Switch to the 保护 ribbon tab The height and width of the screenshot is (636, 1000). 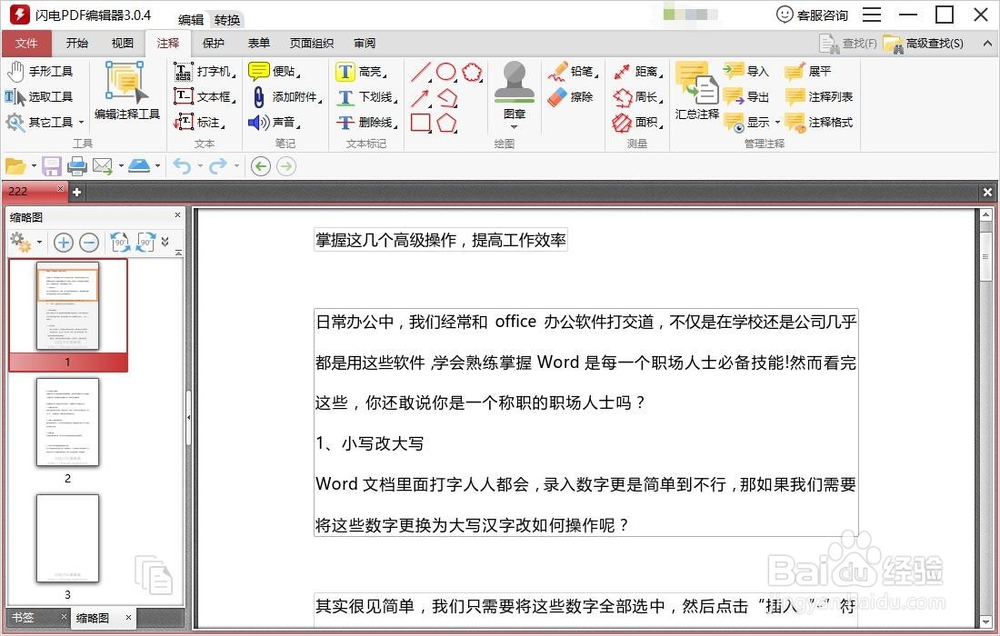[213, 43]
